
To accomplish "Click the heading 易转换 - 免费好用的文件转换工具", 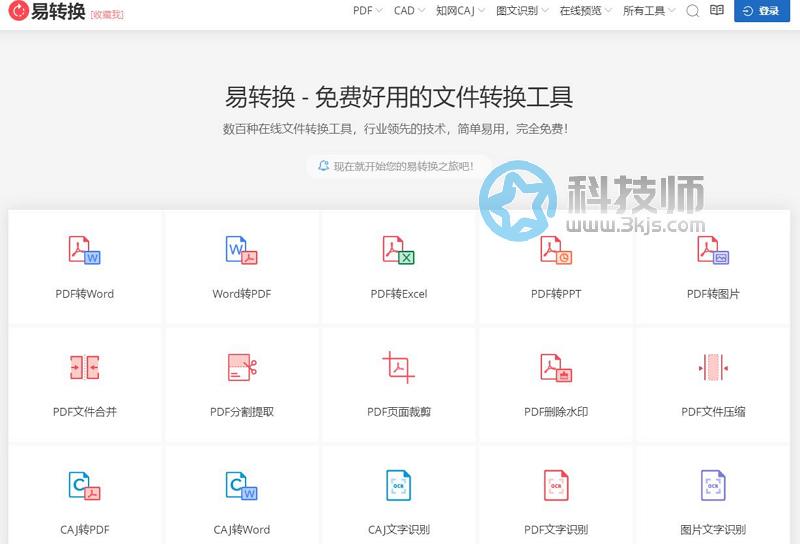I will pos(399,97).
